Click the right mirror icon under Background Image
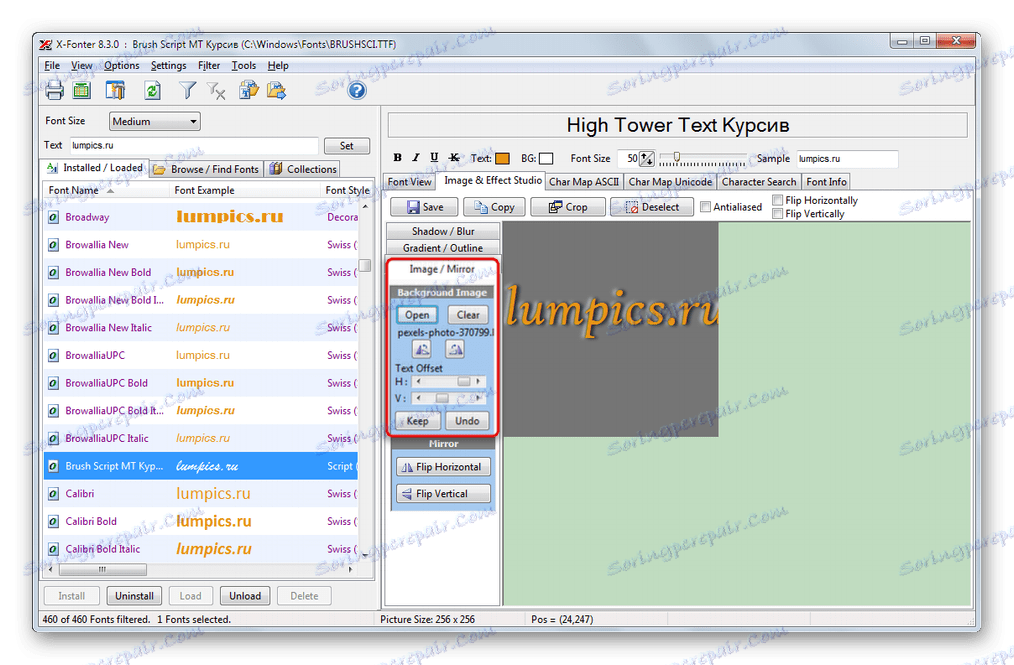 click(x=455, y=349)
